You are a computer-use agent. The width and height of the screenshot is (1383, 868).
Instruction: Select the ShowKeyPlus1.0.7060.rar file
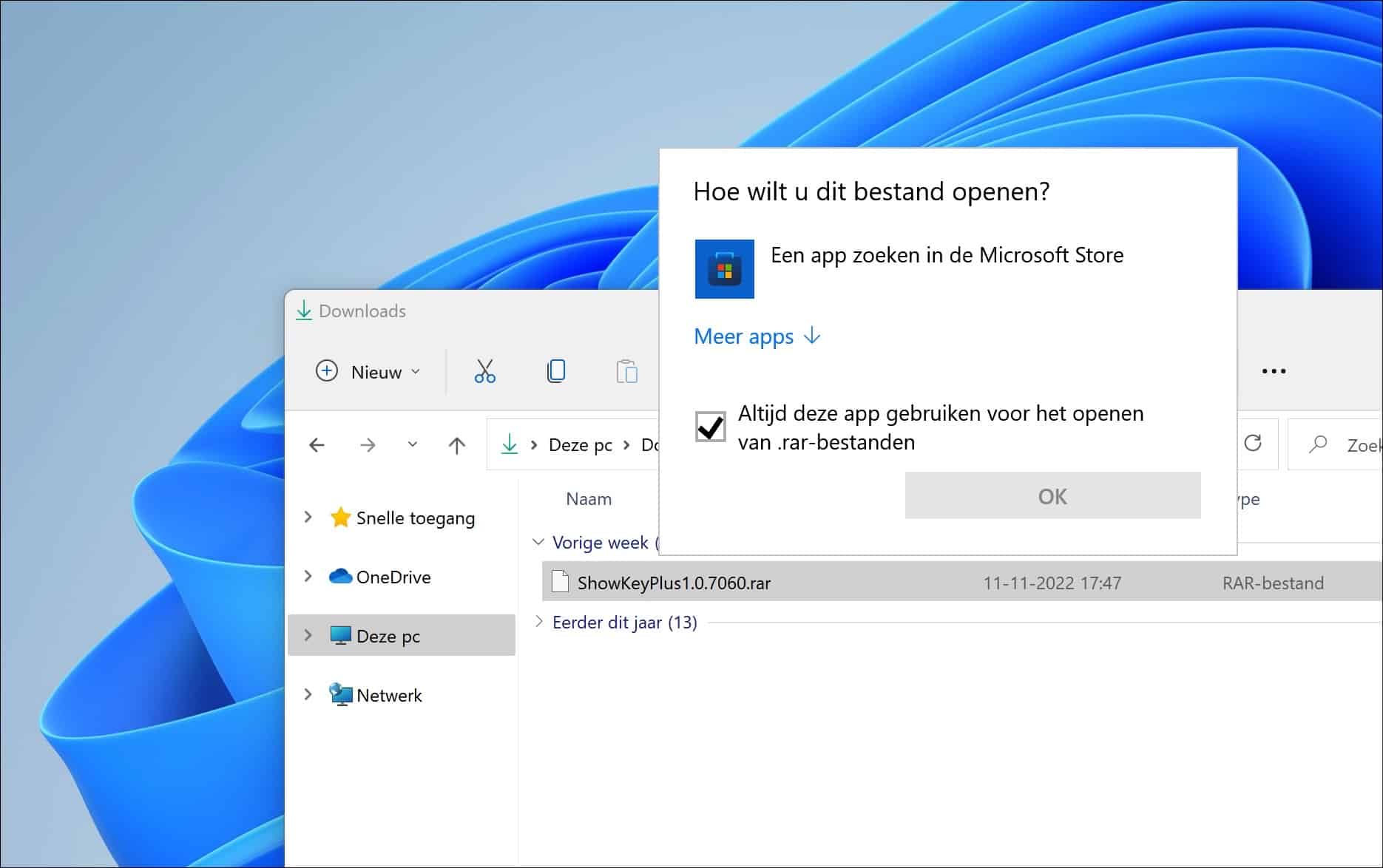[674, 583]
